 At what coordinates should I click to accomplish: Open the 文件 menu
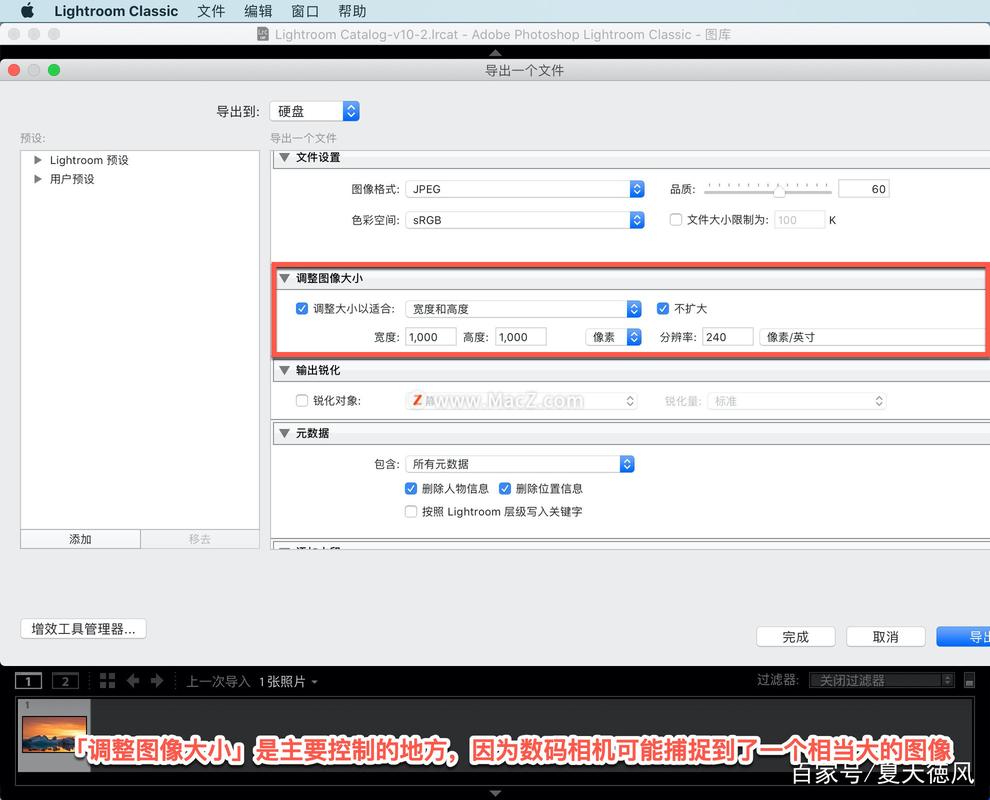(211, 11)
